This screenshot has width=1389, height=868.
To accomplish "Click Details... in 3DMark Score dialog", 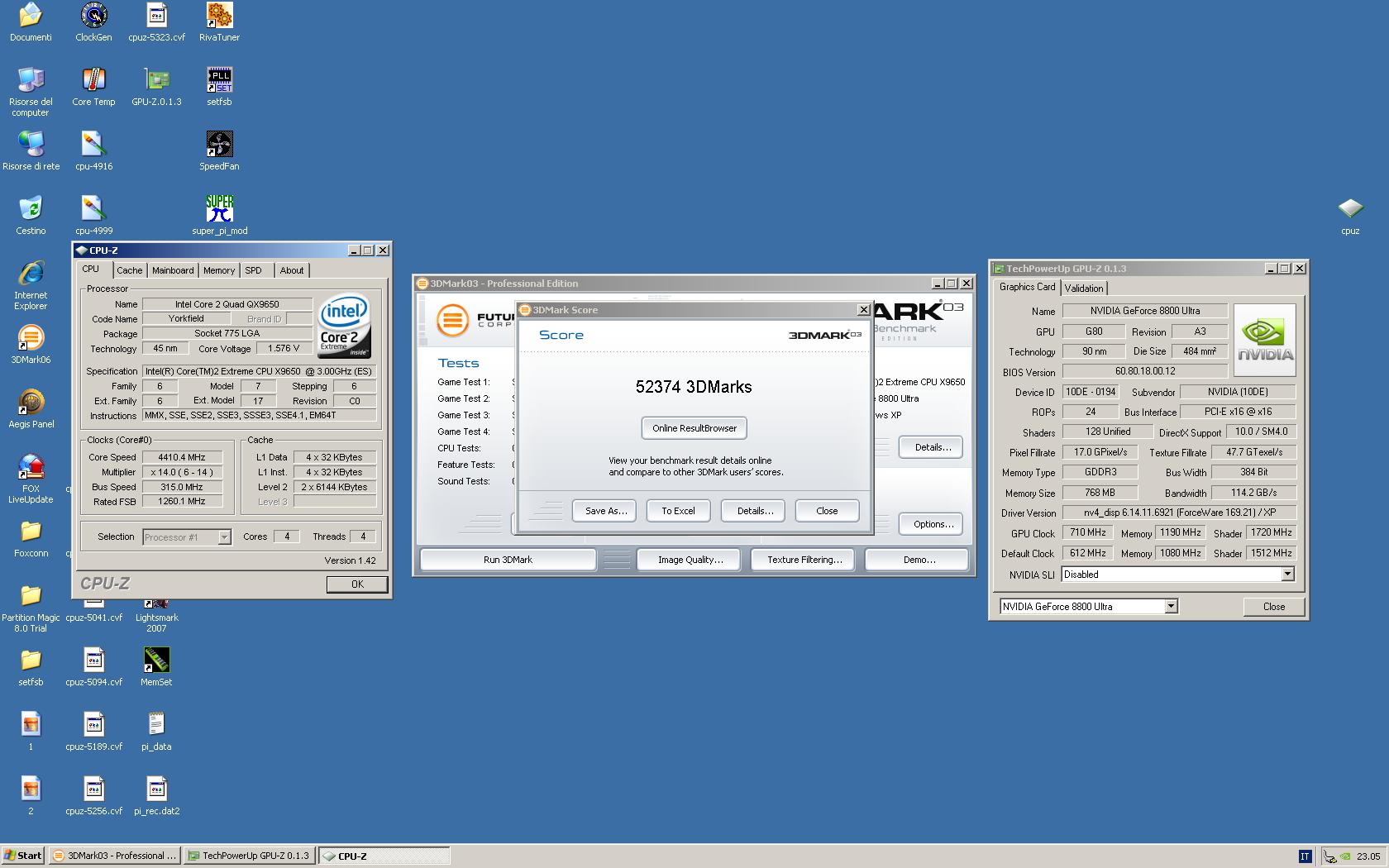I will [x=755, y=511].
